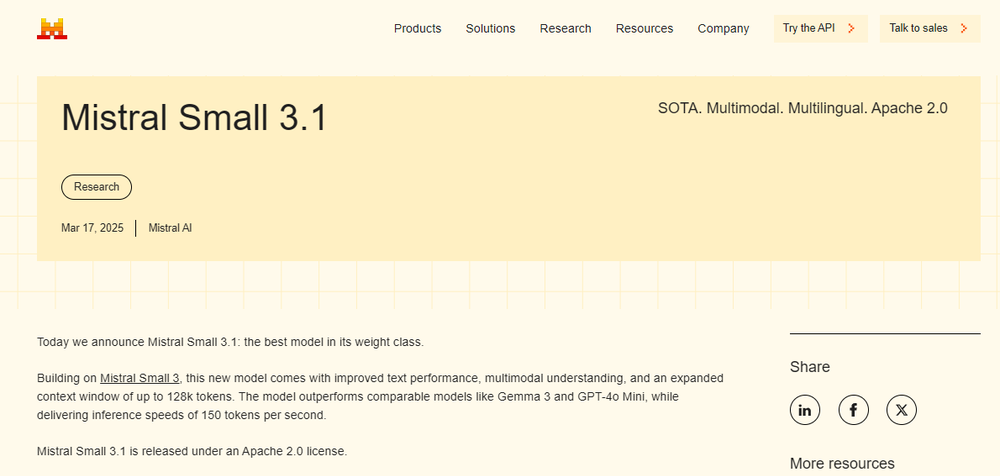Click the Mistral AI logo

(52, 29)
